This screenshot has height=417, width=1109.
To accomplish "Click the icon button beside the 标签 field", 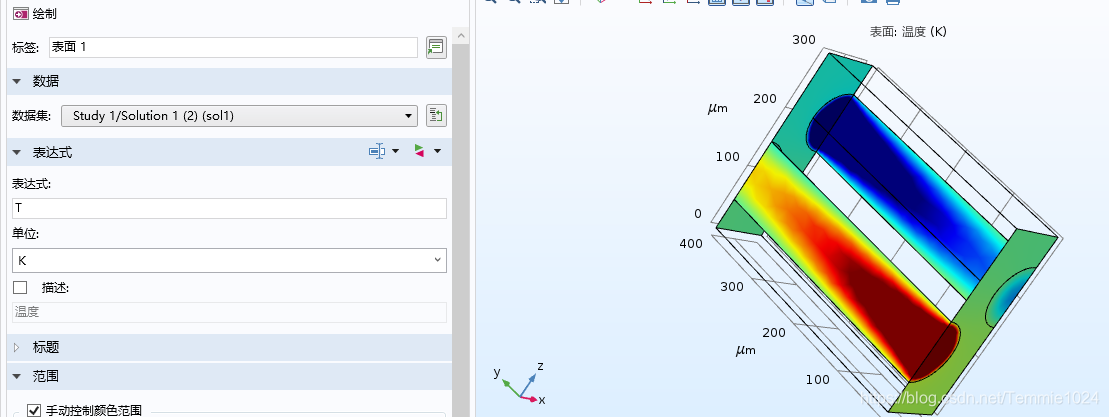I will 436,47.
